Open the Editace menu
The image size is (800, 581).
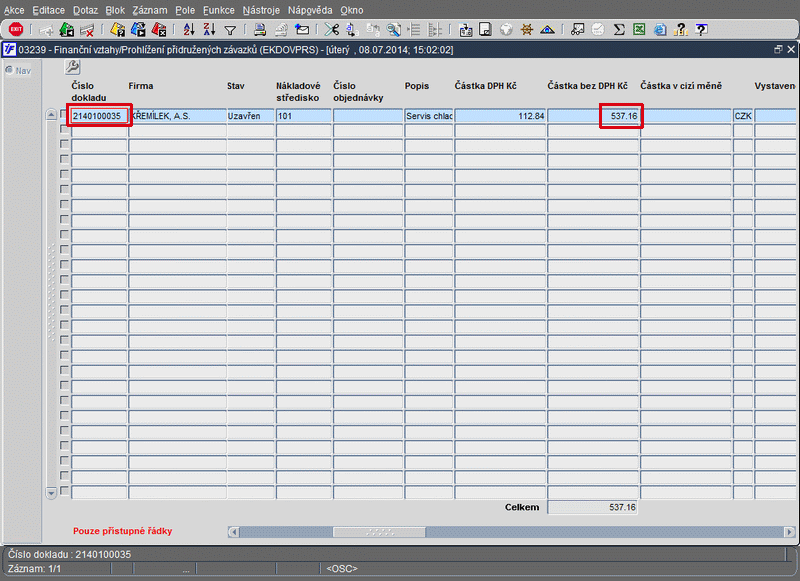tap(48, 10)
